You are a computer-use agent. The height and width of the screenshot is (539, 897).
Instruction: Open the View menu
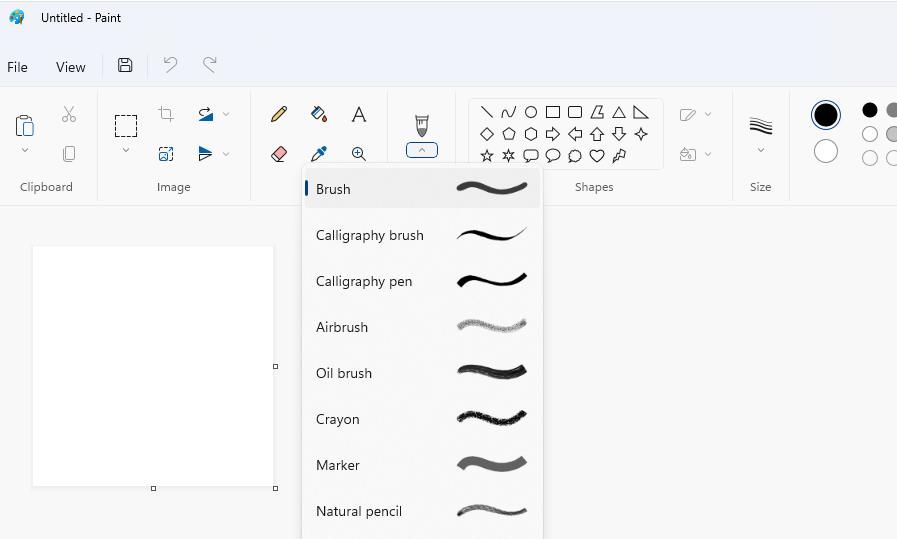click(70, 67)
